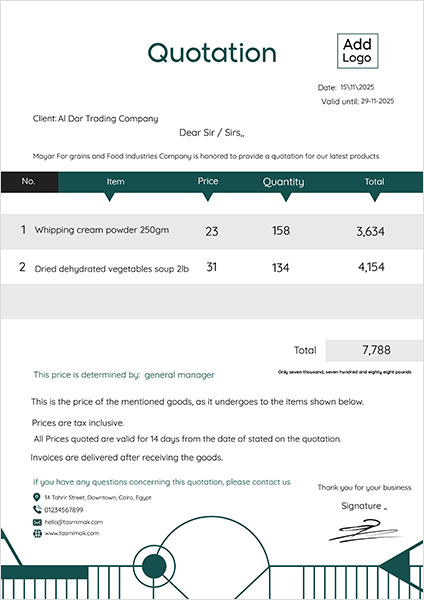This screenshot has height=600, width=424.
Task: Click the phone handset icon
Action: 37,509
